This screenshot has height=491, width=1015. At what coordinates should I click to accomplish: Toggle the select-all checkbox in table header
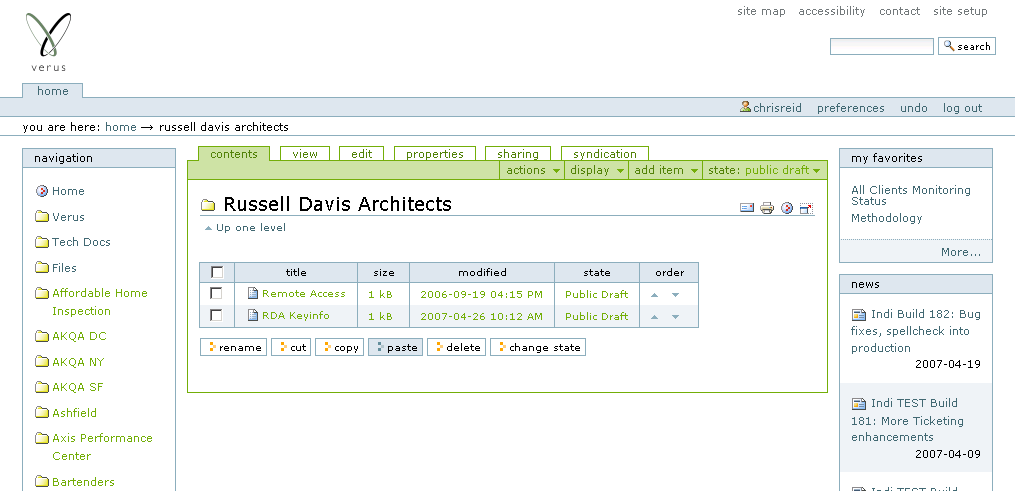point(217,272)
